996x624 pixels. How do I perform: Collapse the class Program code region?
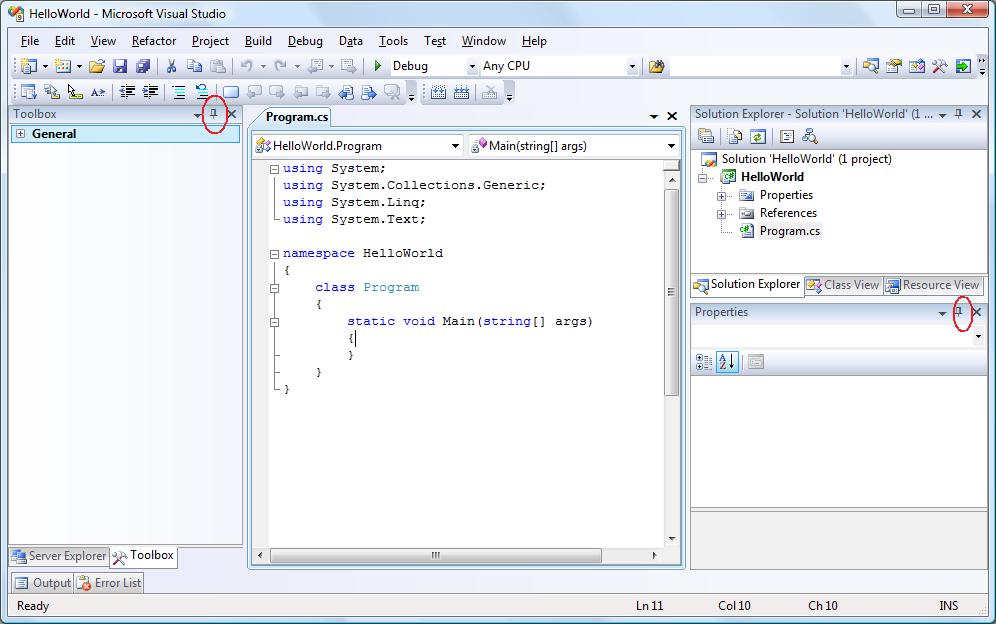274,288
